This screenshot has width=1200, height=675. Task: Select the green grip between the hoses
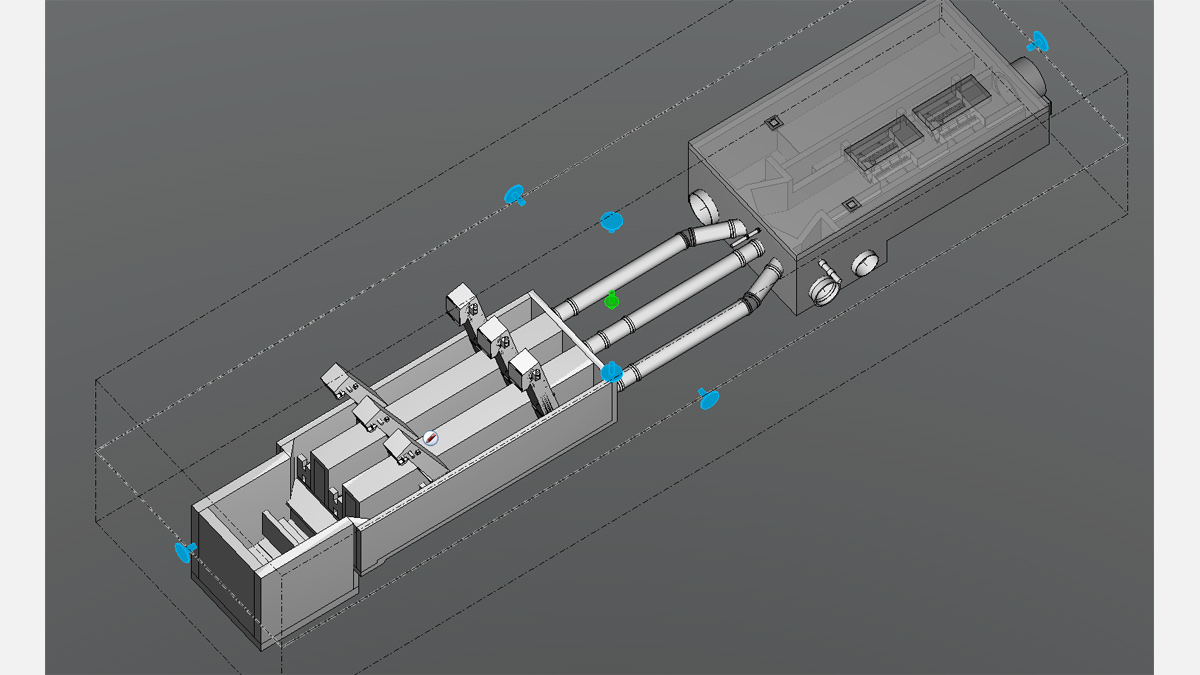612,299
